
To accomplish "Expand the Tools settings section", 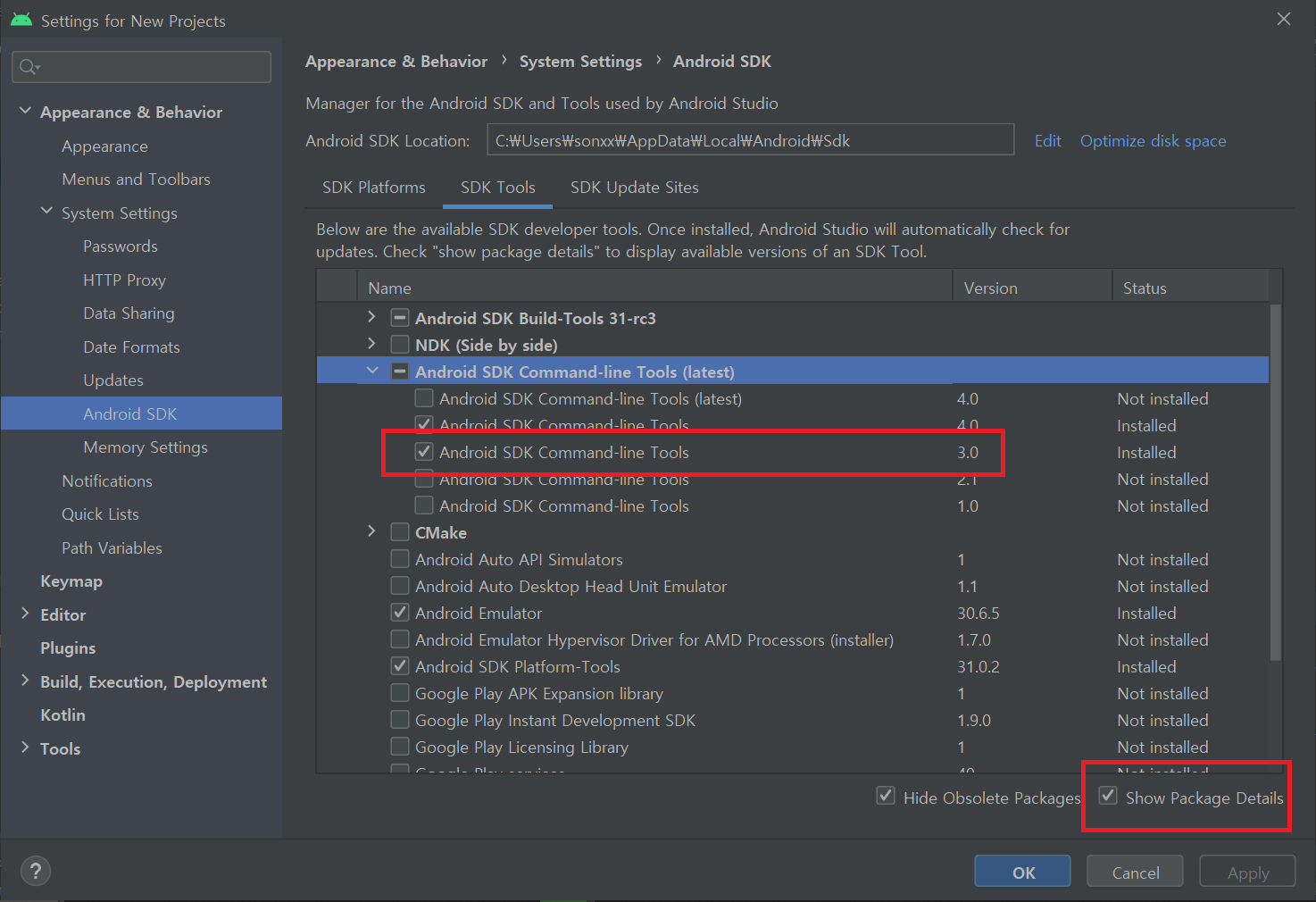I will [25, 747].
